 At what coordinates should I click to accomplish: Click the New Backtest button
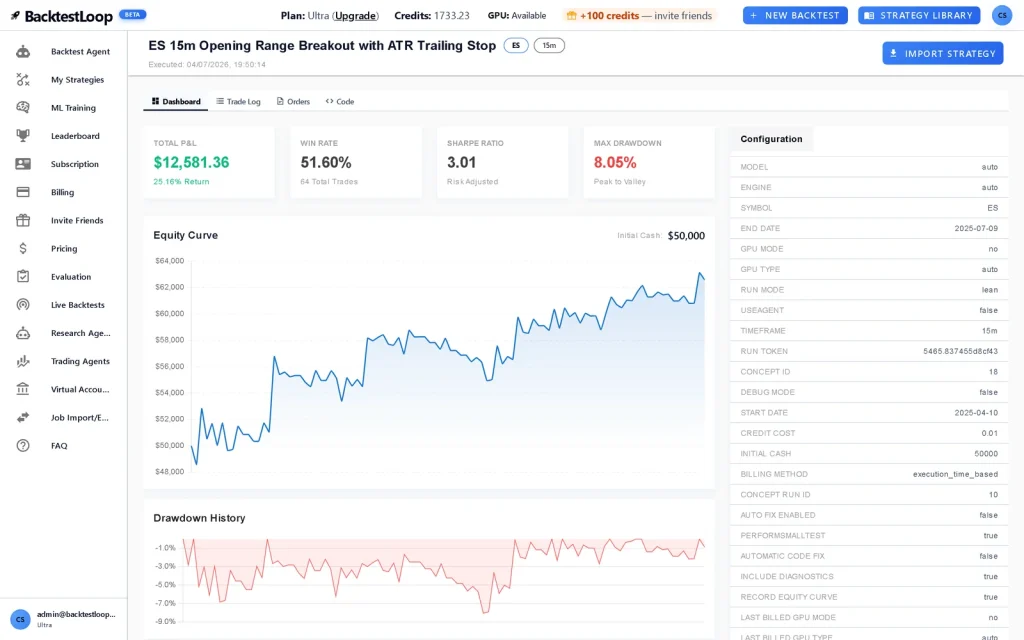(795, 16)
